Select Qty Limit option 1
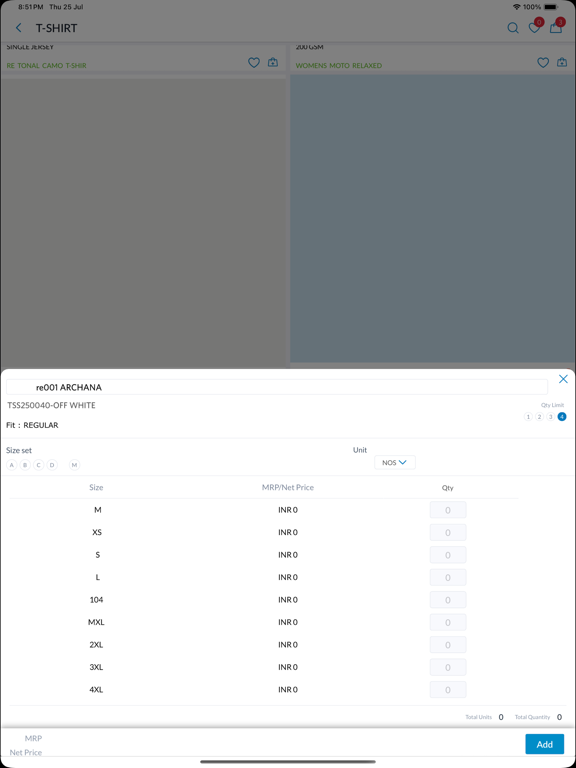576x768 pixels. coord(528,417)
